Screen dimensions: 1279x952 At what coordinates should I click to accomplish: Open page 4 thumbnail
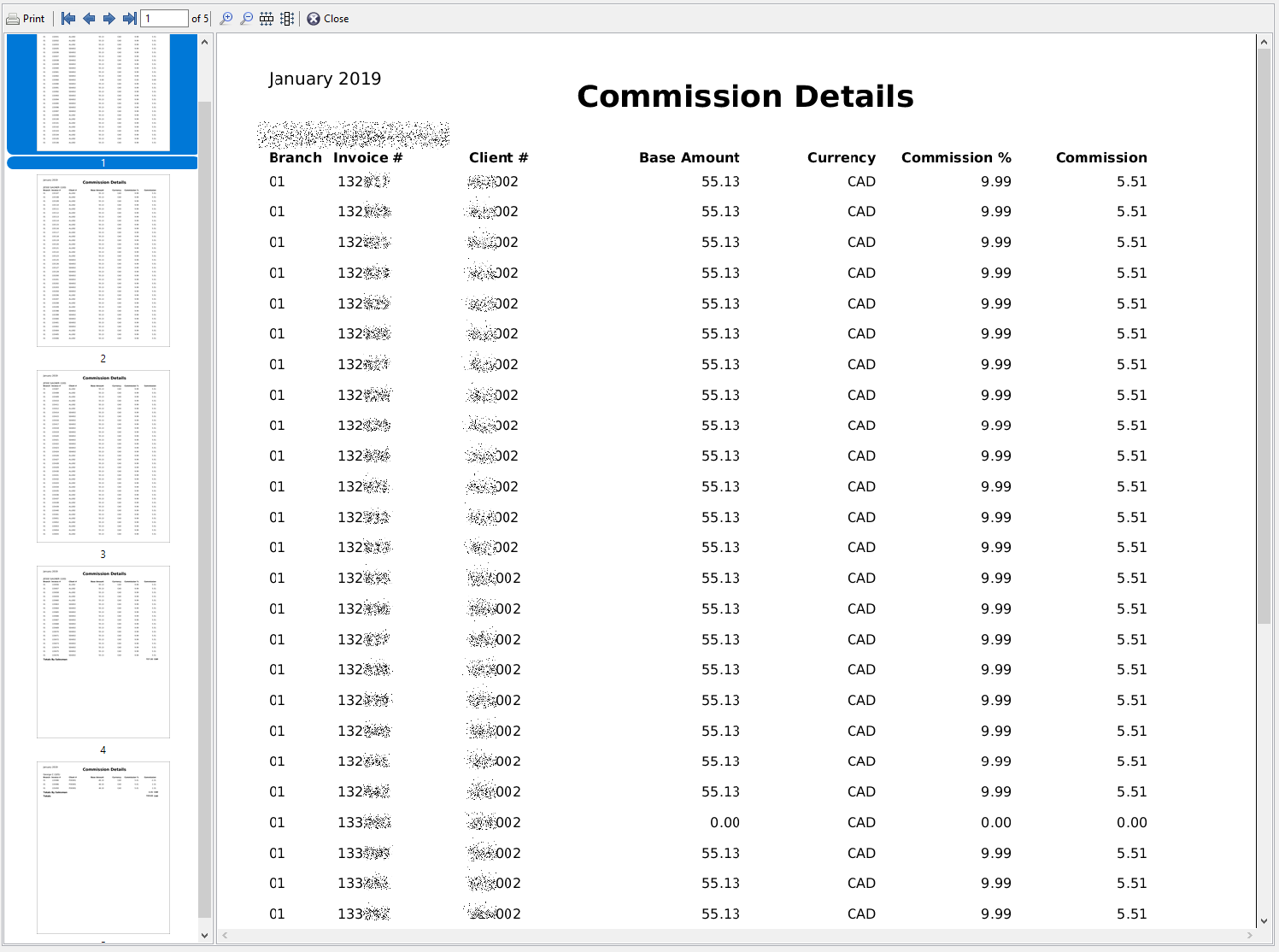[x=103, y=652]
